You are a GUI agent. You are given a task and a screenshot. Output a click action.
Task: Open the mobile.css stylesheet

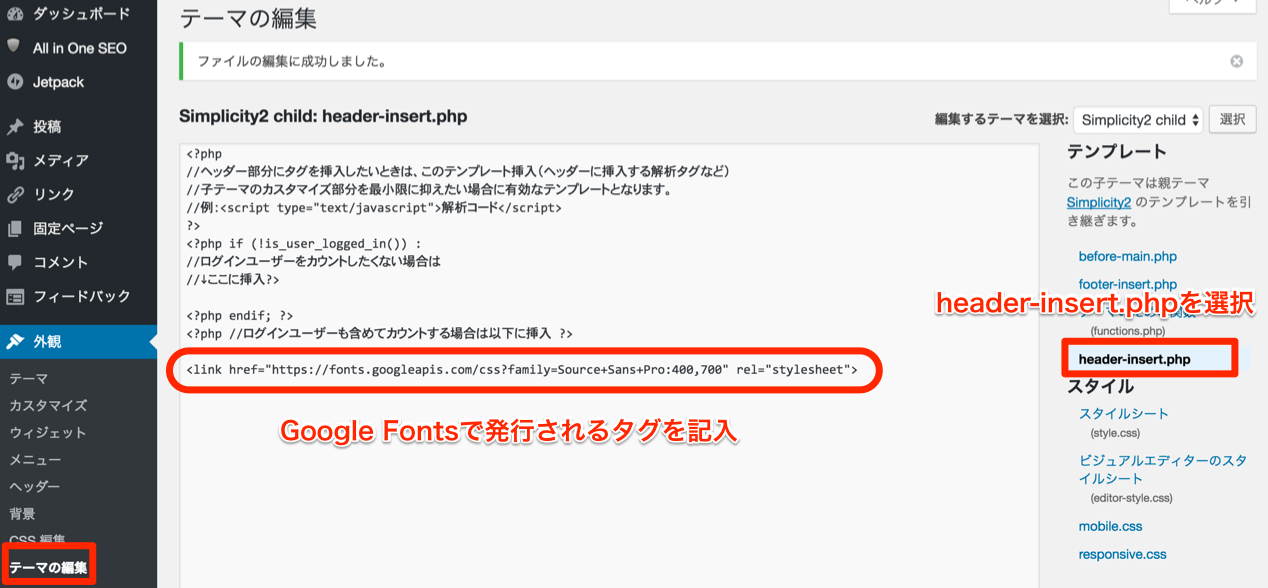click(1110, 525)
